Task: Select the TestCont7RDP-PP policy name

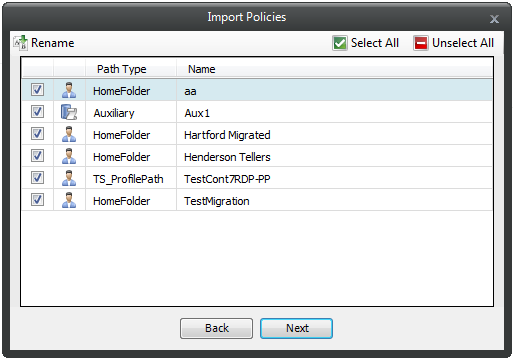Action: pyautogui.click(x=227, y=179)
